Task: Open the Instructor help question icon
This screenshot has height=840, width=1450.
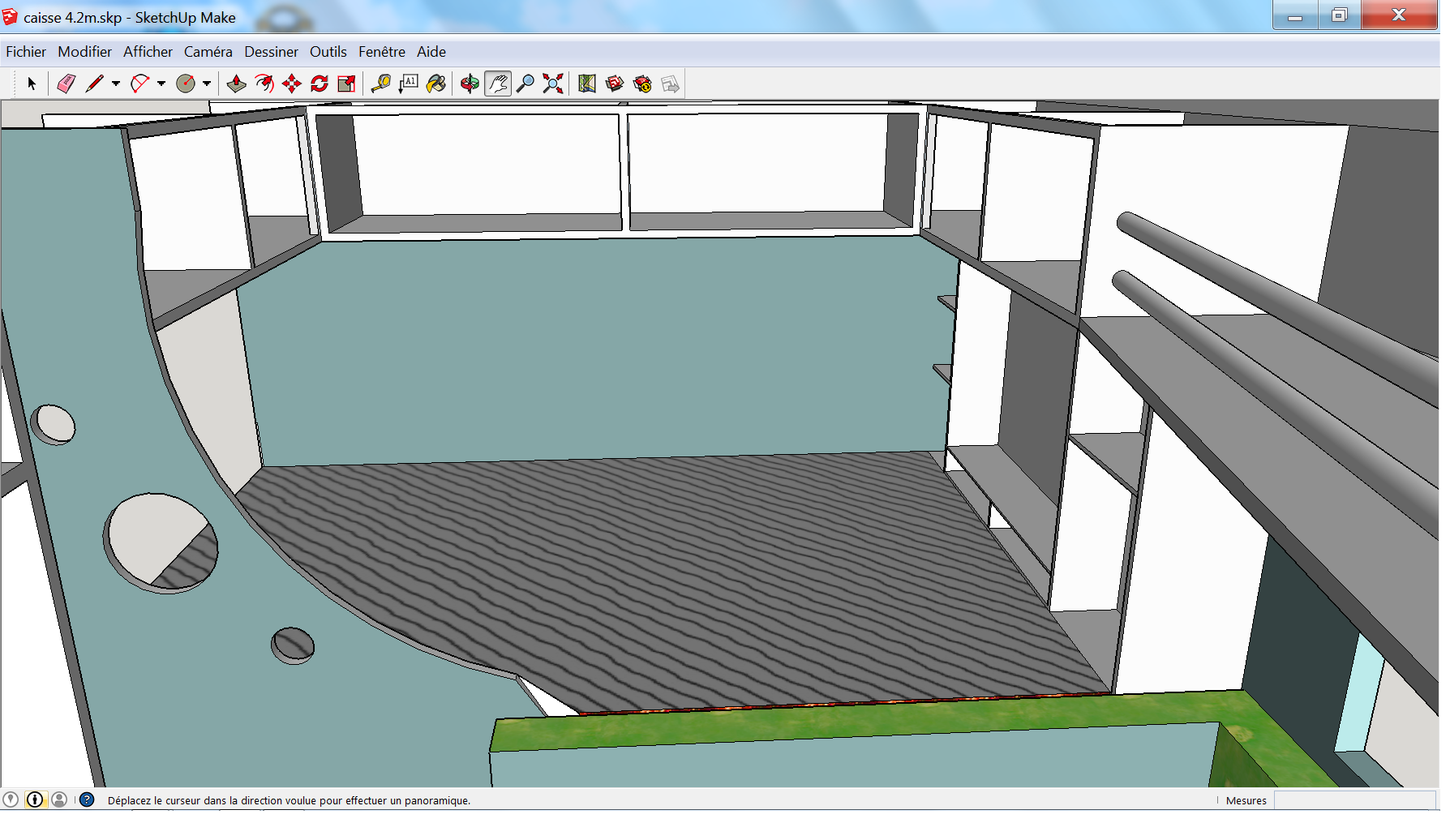Action: point(87,800)
